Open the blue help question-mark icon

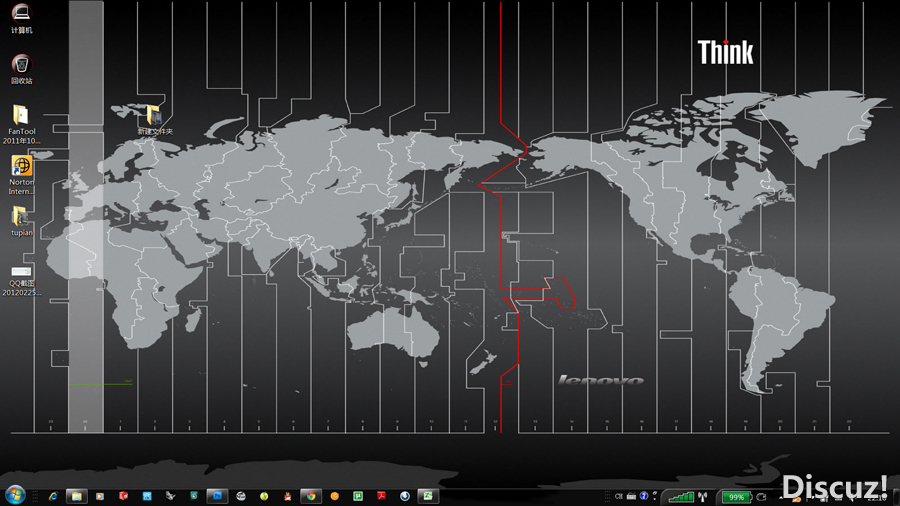pos(644,496)
